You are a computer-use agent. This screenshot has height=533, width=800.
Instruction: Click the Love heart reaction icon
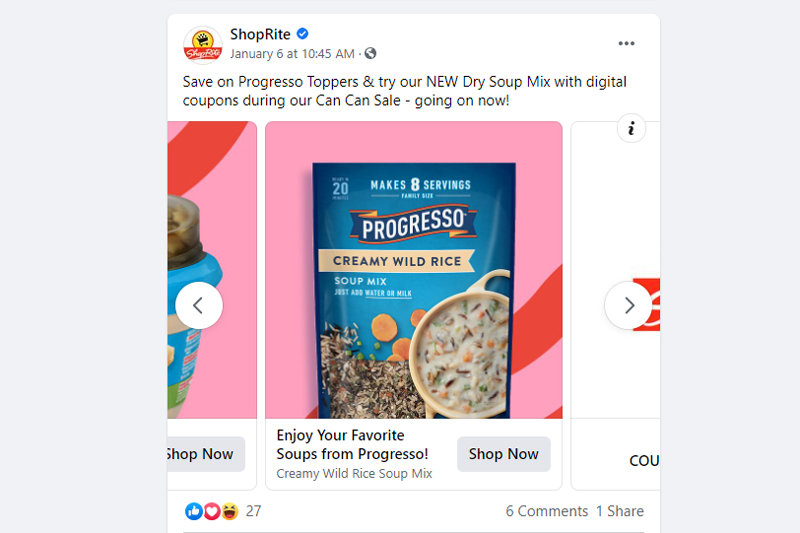click(x=212, y=511)
